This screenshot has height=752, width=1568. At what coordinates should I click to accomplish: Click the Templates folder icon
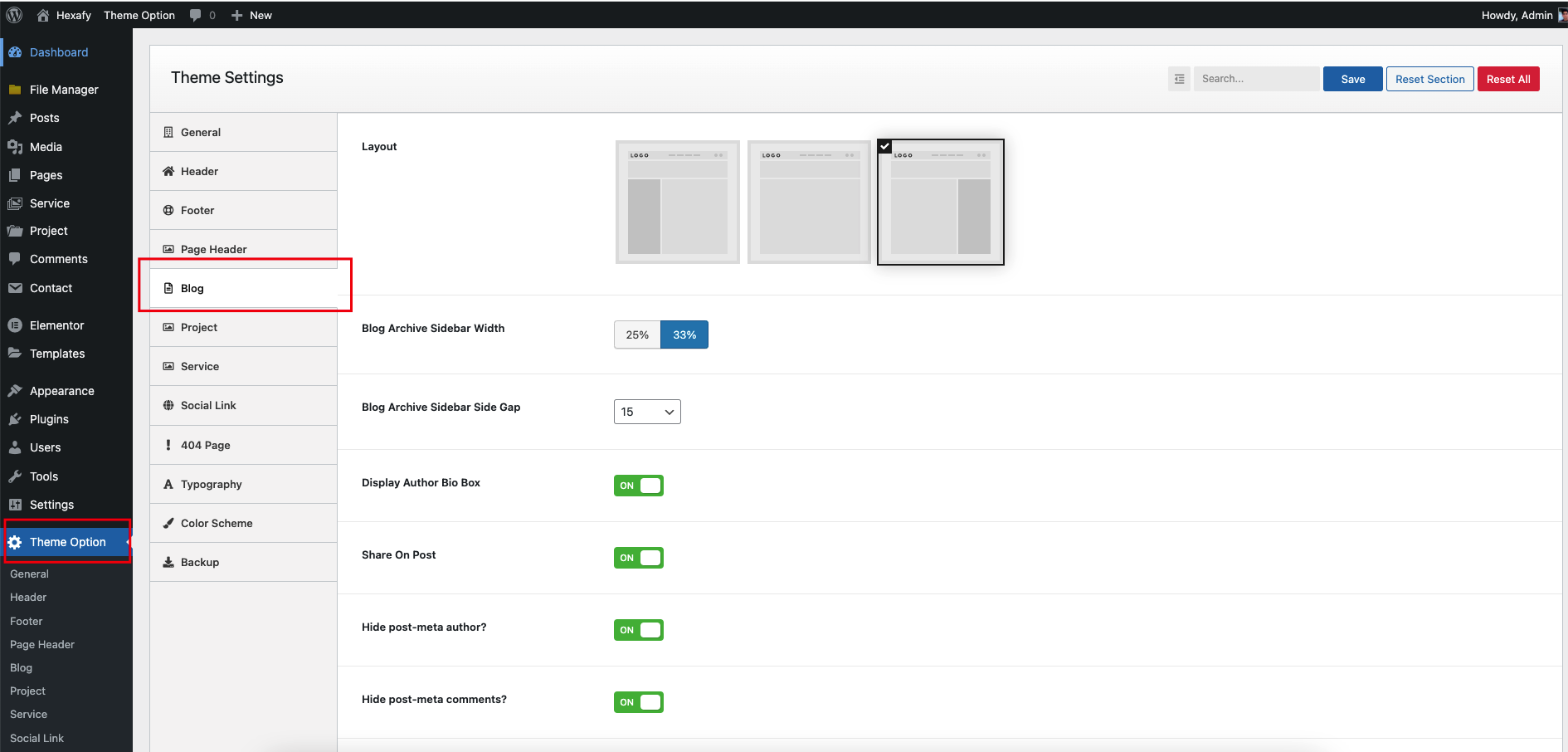(x=15, y=354)
